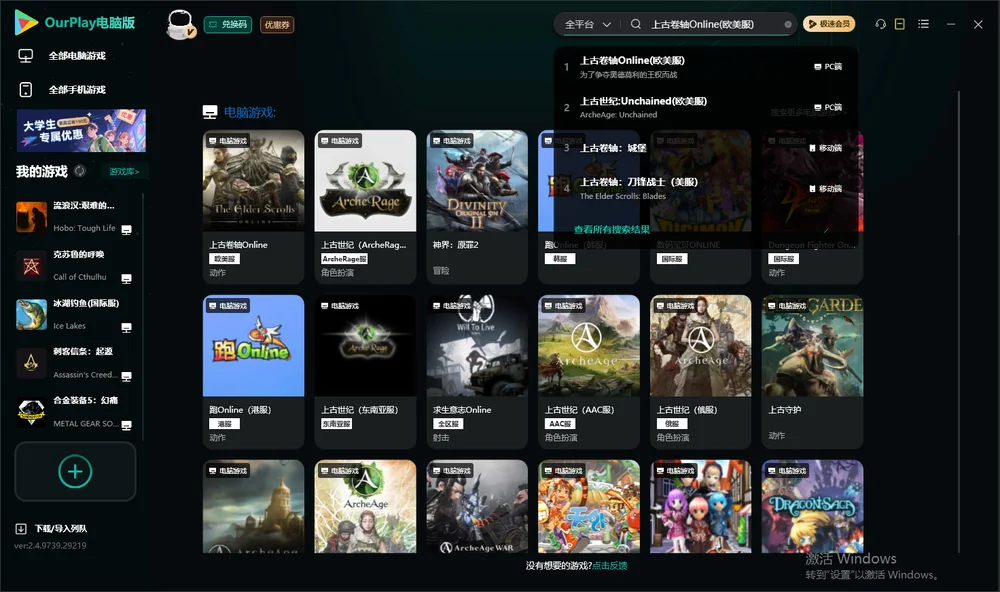The width and height of the screenshot is (1000, 592).
Task: Open the 上古守护 game card
Action: tap(812, 371)
